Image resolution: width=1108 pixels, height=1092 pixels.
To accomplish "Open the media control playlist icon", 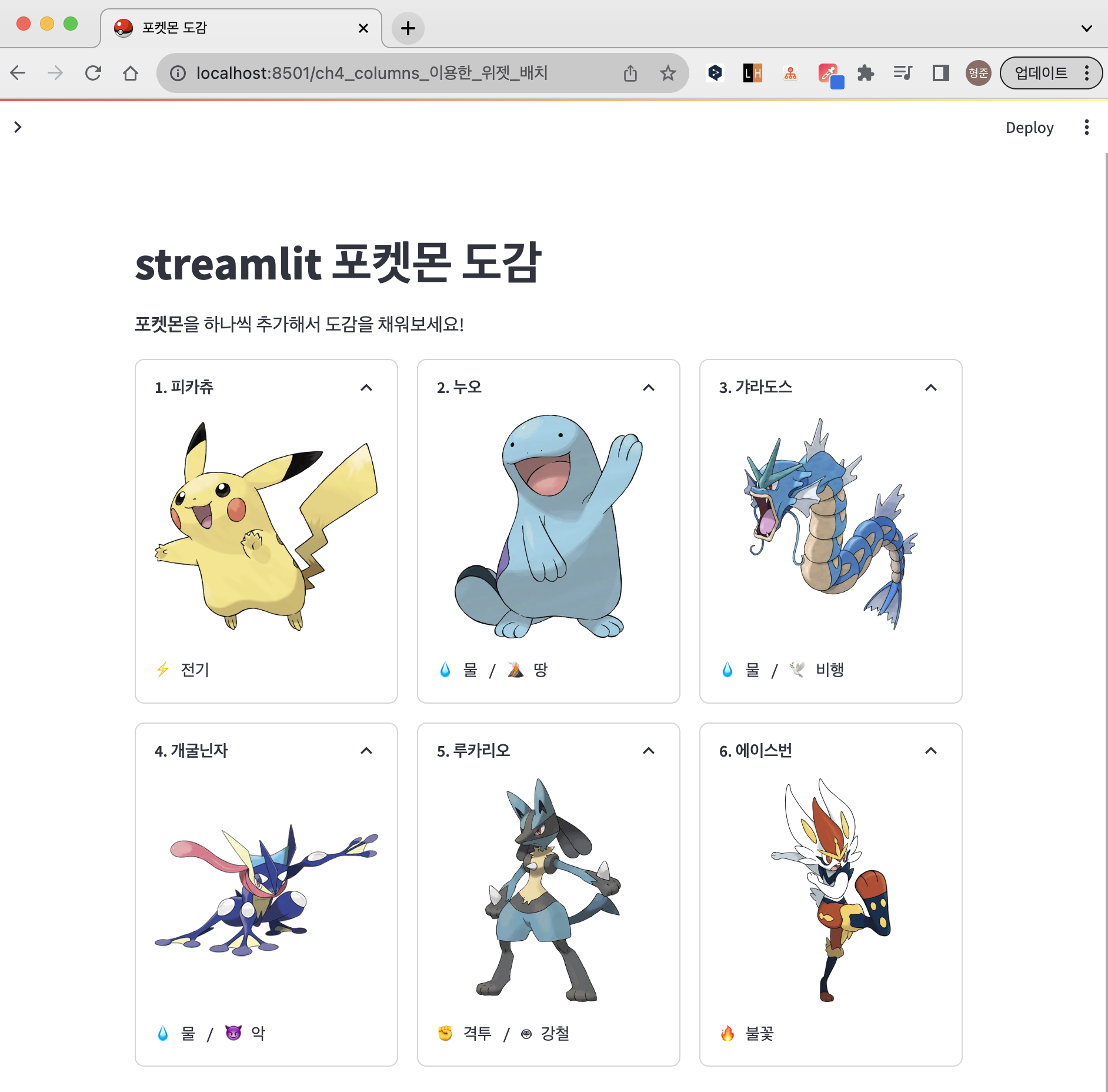I will click(x=903, y=73).
